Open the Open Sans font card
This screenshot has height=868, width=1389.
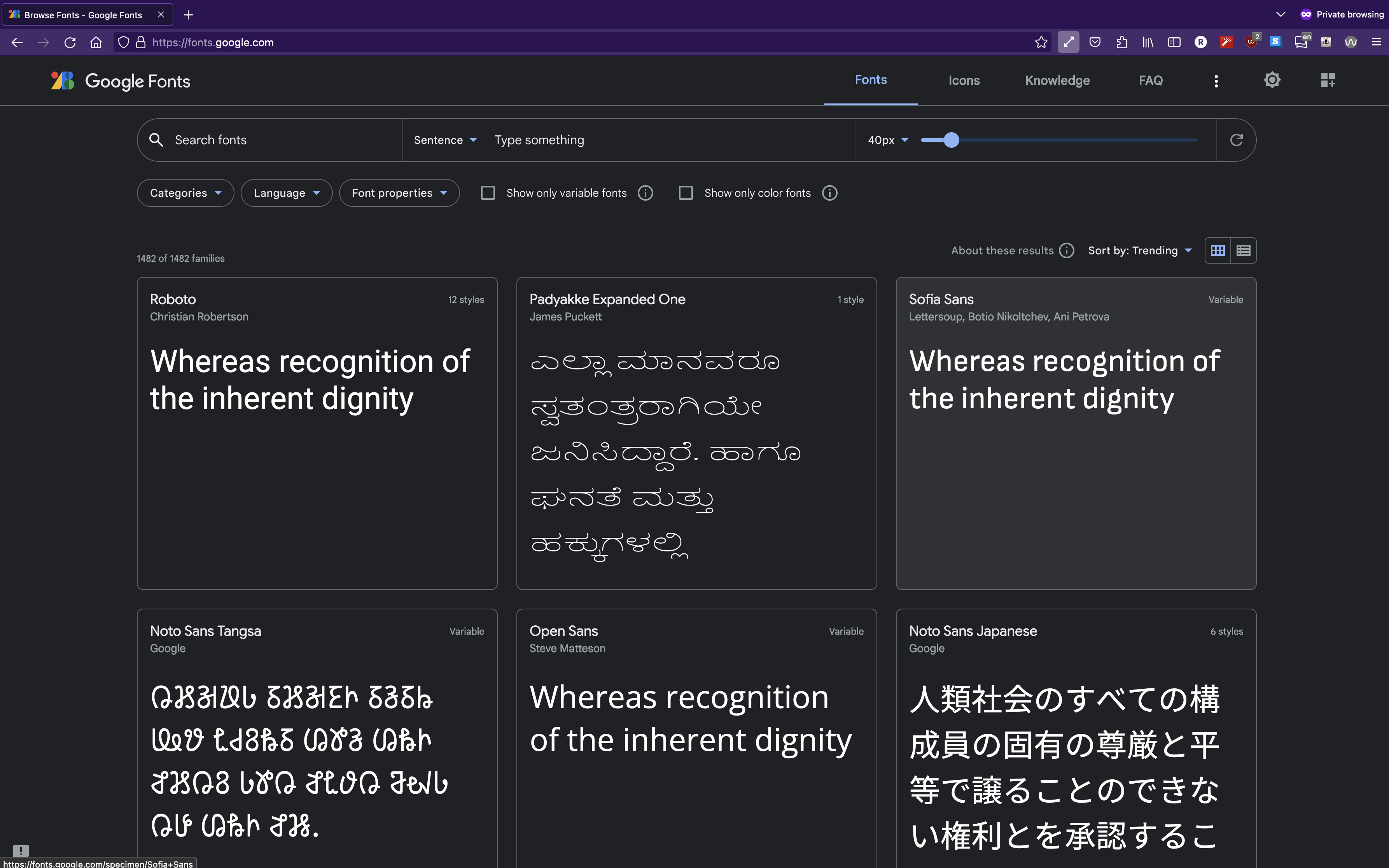point(696,738)
